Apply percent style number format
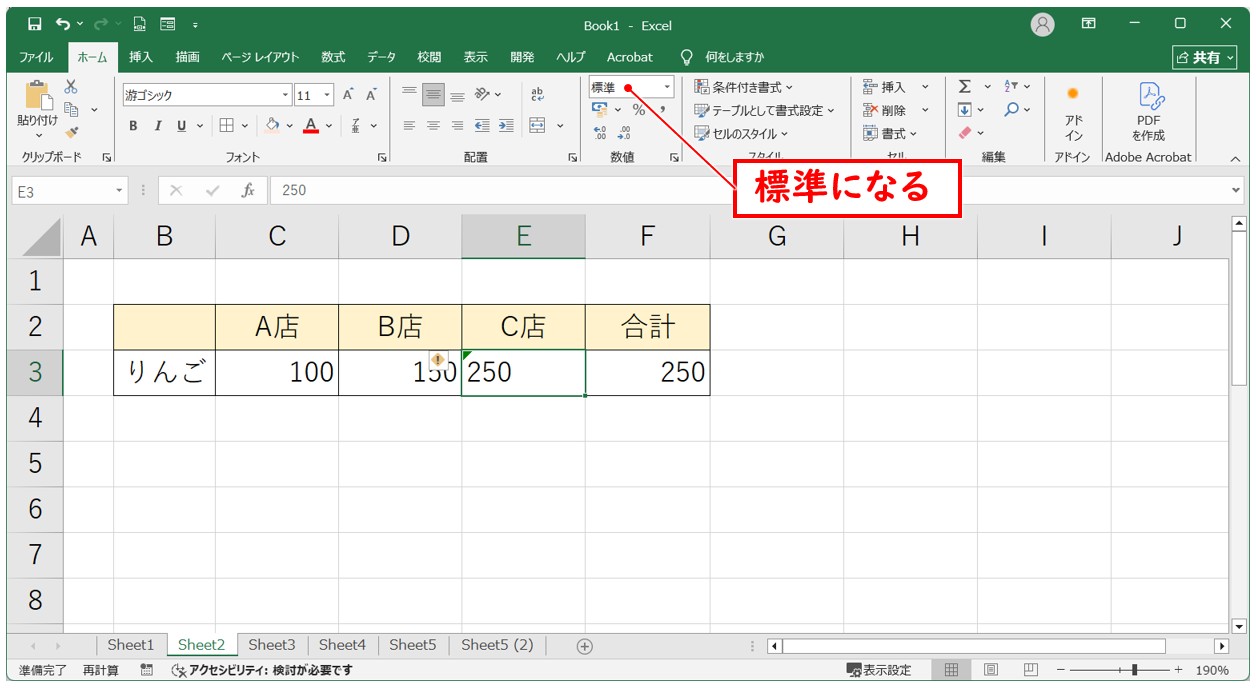This screenshot has height=688, width=1256. (x=638, y=110)
